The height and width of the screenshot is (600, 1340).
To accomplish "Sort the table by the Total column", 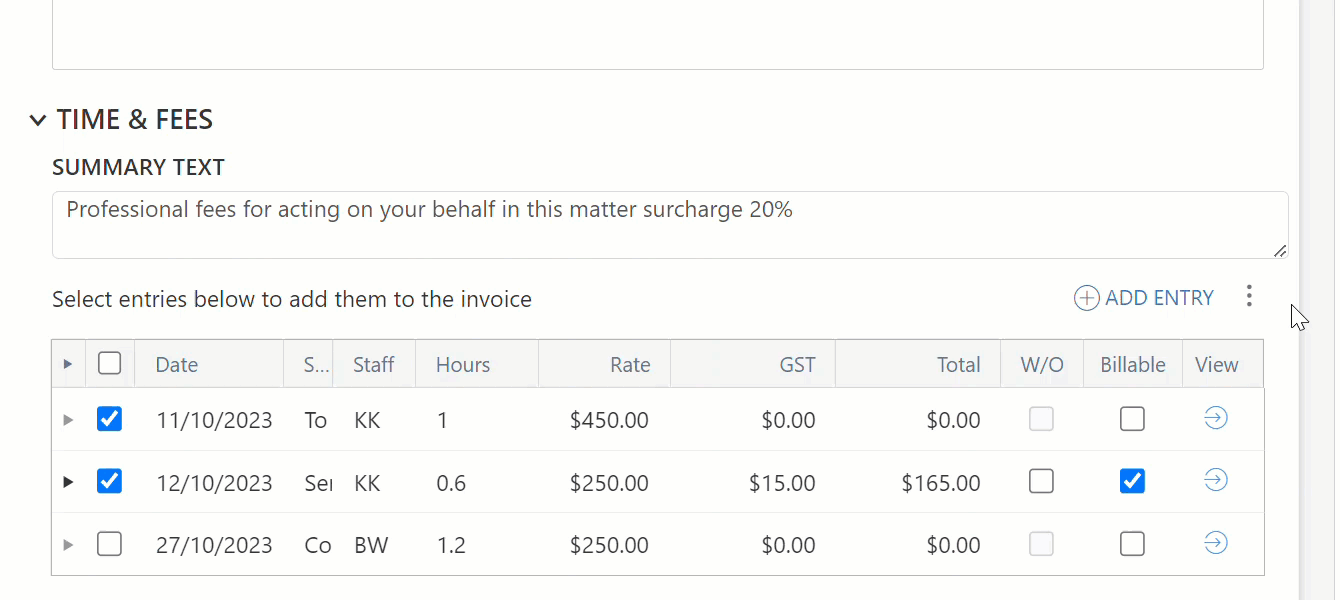I will click(x=957, y=365).
